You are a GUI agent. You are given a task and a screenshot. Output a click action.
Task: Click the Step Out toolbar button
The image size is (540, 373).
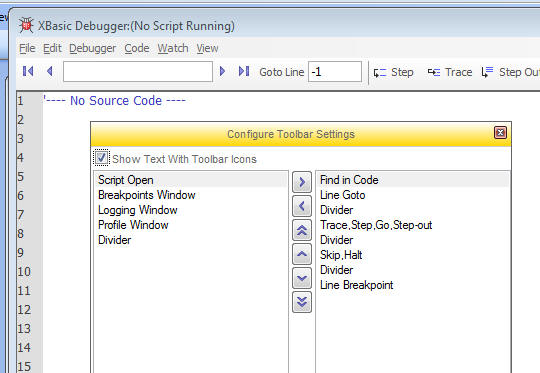(510, 72)
